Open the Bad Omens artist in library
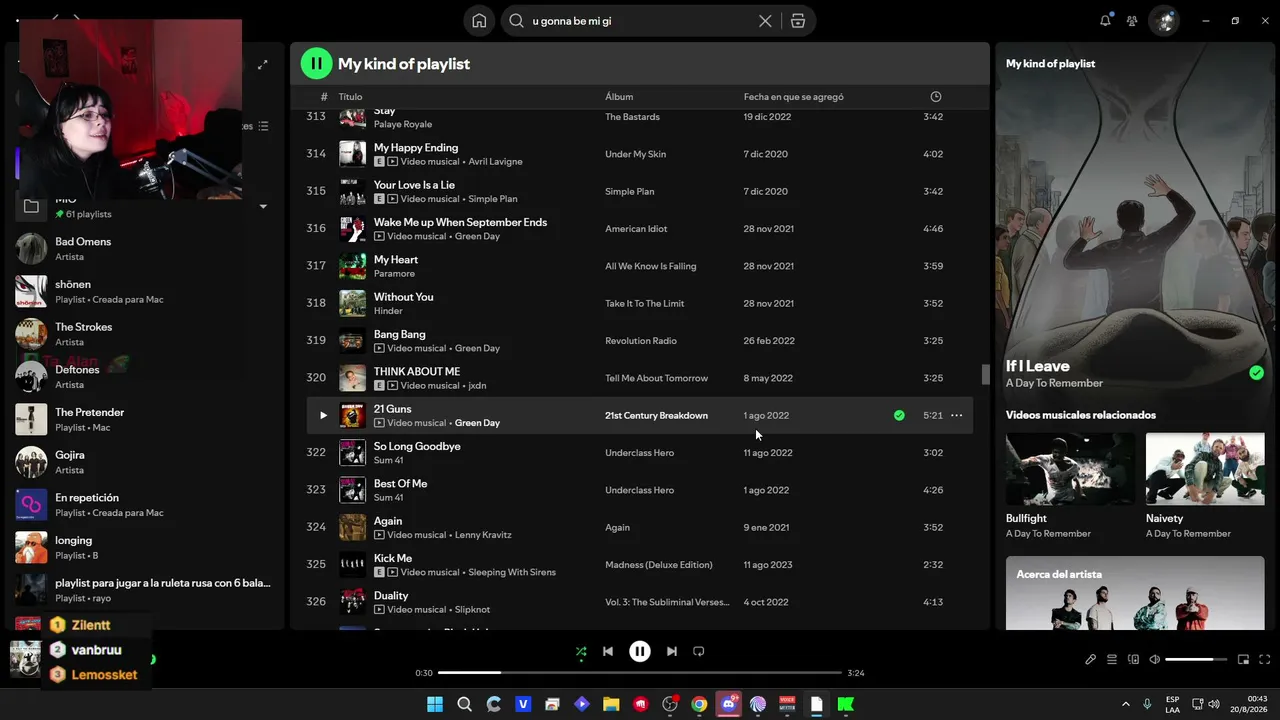 [x=145, y=249]
